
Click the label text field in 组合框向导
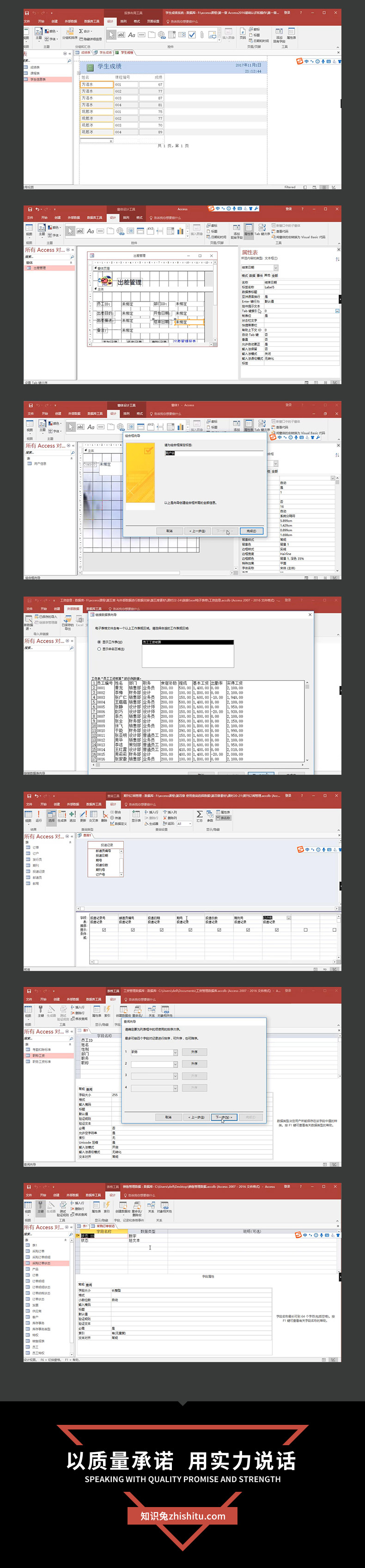[214, 453]
